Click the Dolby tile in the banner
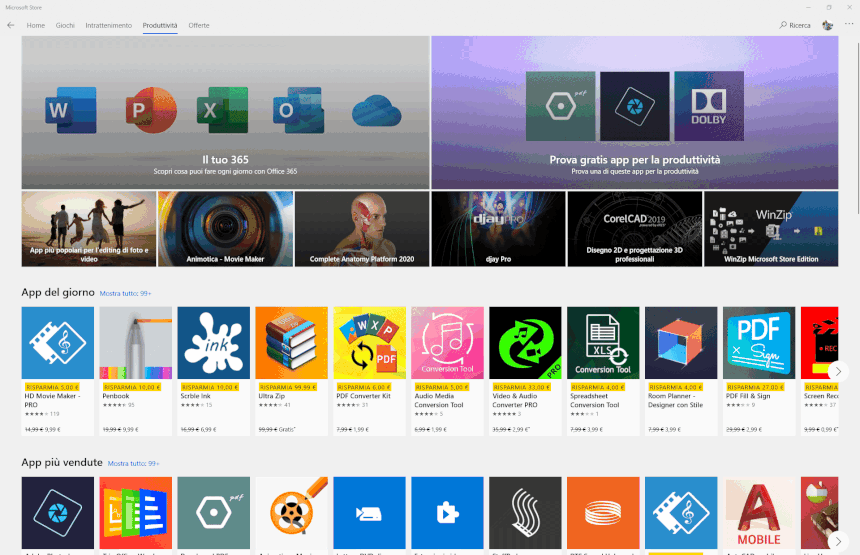 point(709,106)
